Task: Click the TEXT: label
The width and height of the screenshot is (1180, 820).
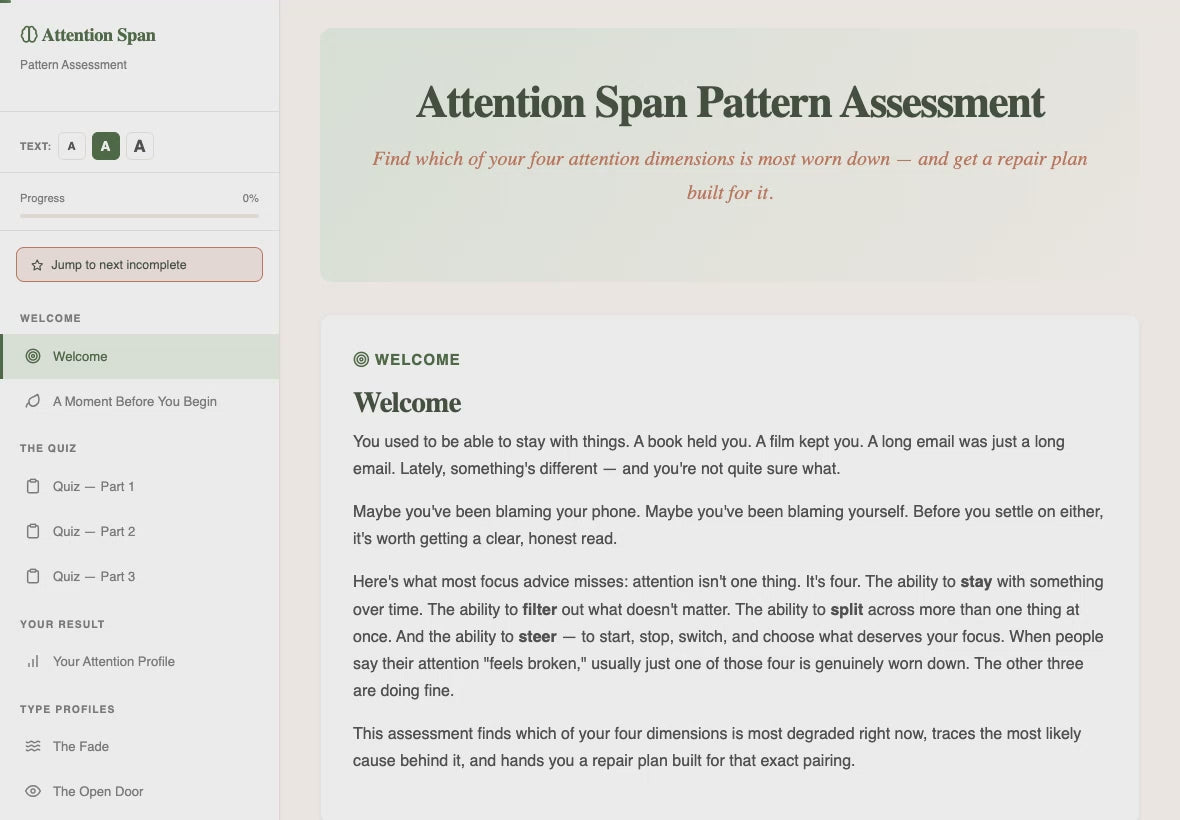Action: tap(35, 146)
